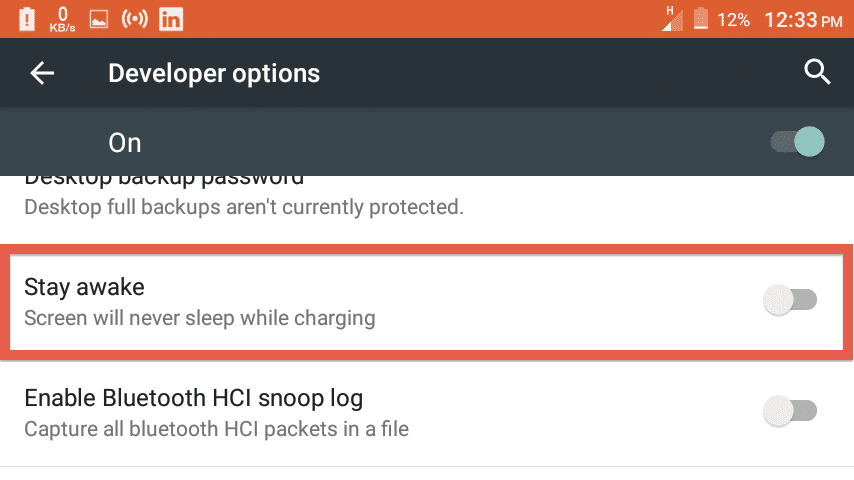Open the LinkedIn notification icon

coord(171,20)
